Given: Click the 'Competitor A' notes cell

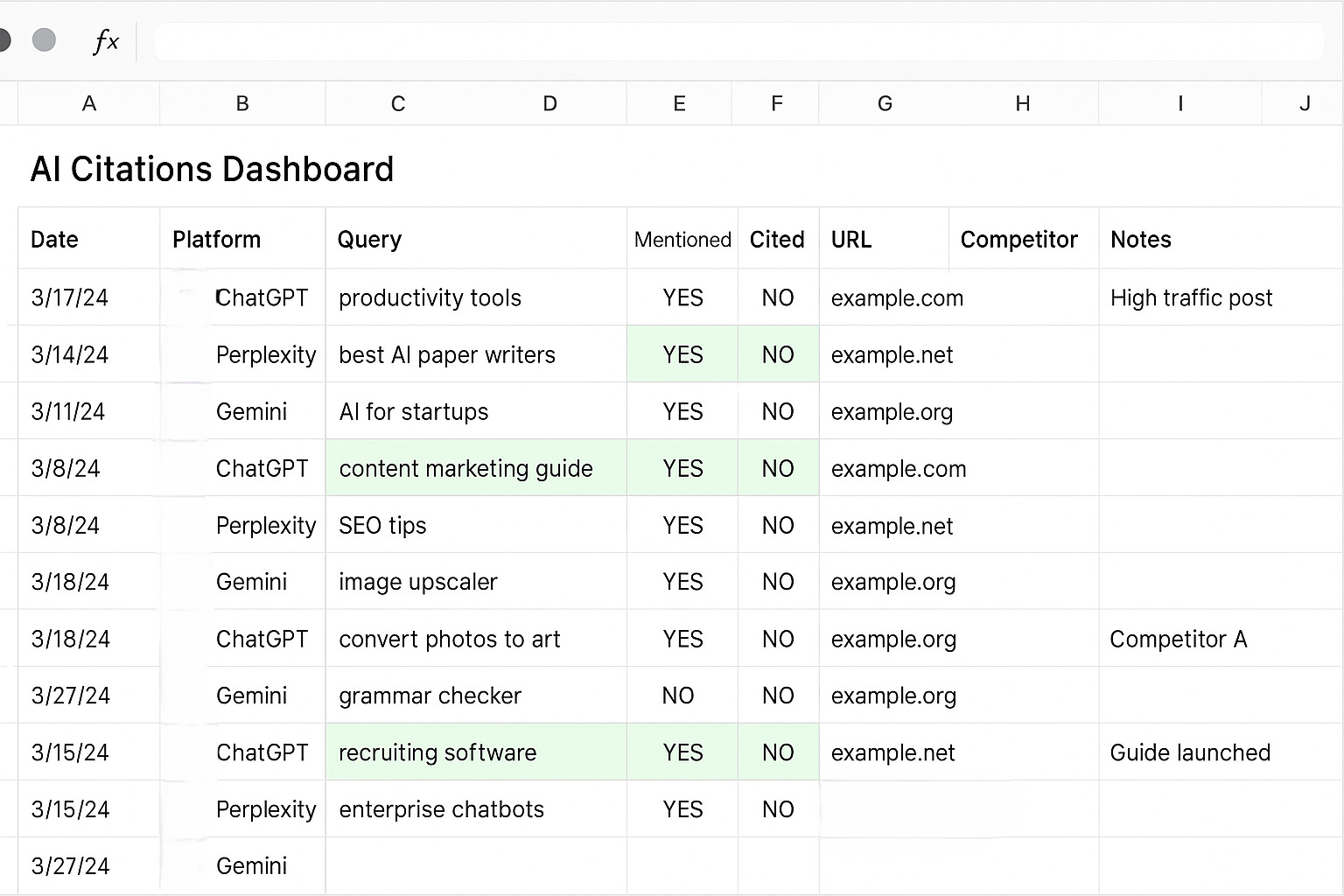Looking at the screenshot, I should point(1221,639).
